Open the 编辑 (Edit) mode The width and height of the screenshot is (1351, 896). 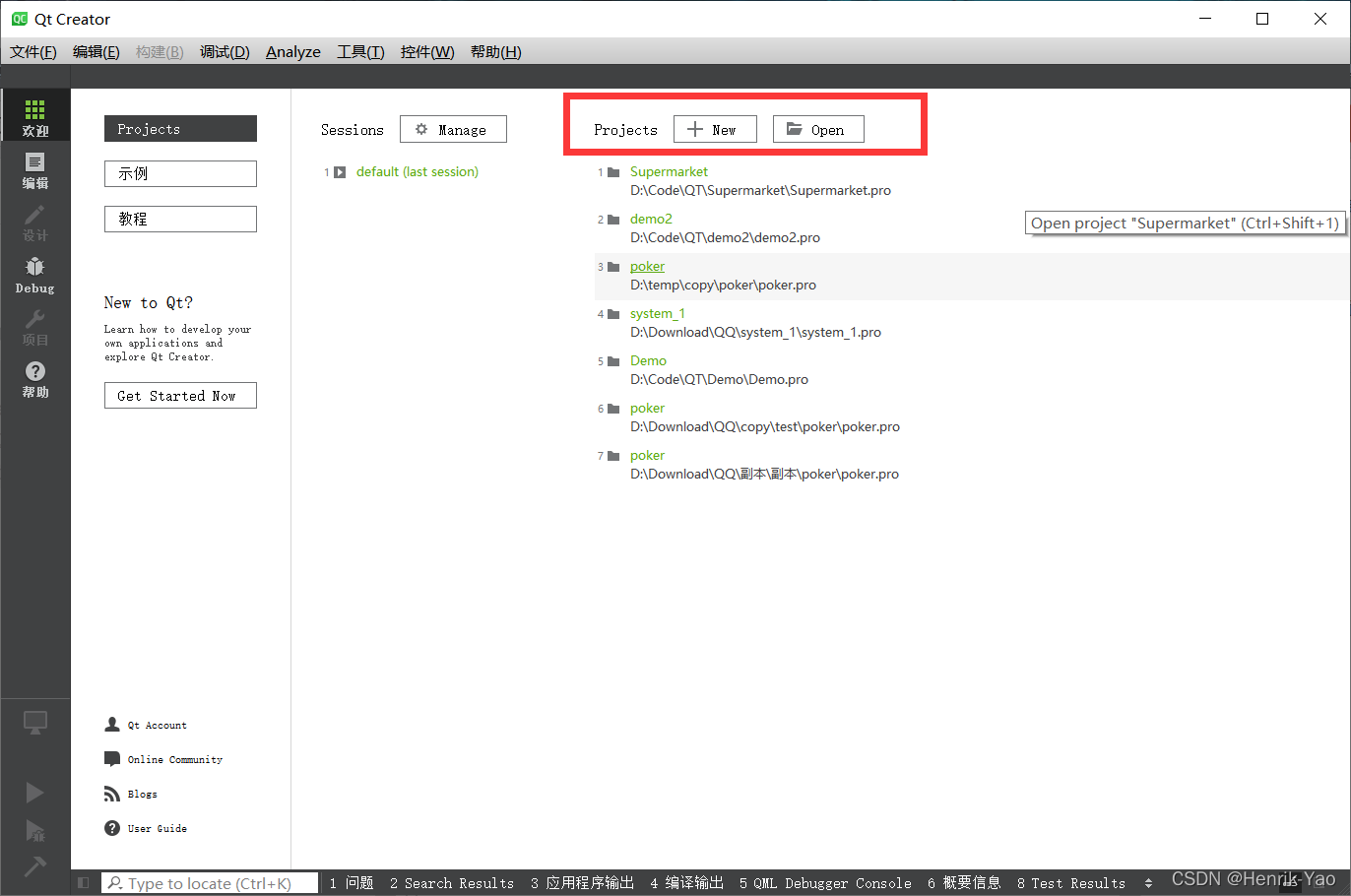[x=34, y=169]
